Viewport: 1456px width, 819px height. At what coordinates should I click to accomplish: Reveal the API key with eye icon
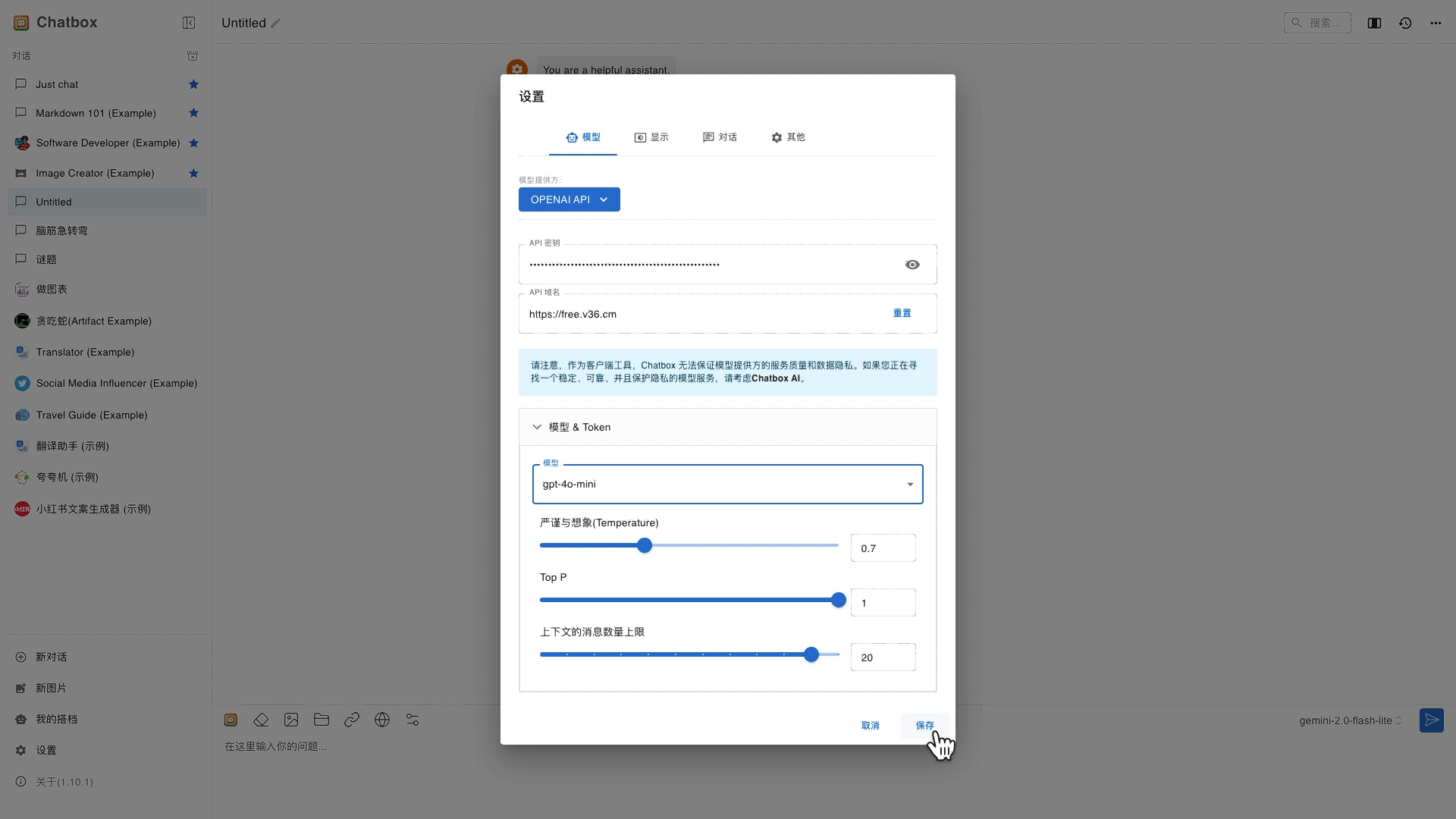912,265
